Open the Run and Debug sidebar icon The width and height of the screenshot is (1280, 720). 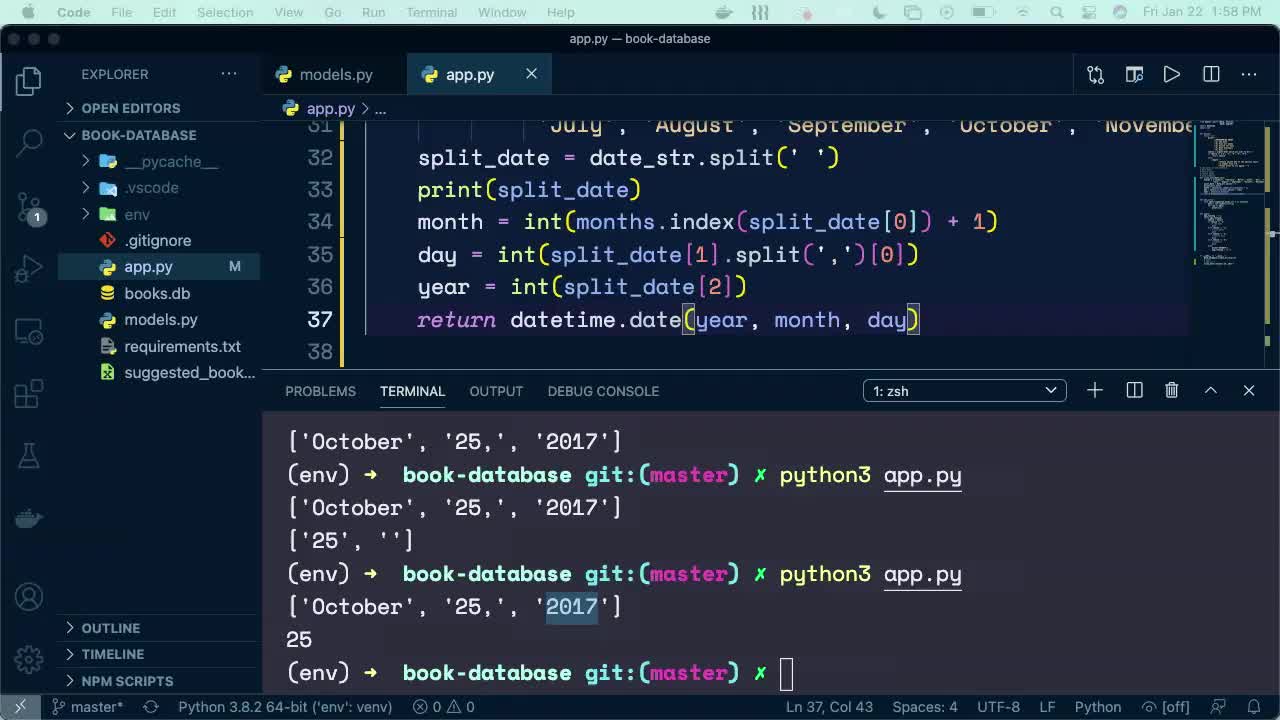point(27,267)
